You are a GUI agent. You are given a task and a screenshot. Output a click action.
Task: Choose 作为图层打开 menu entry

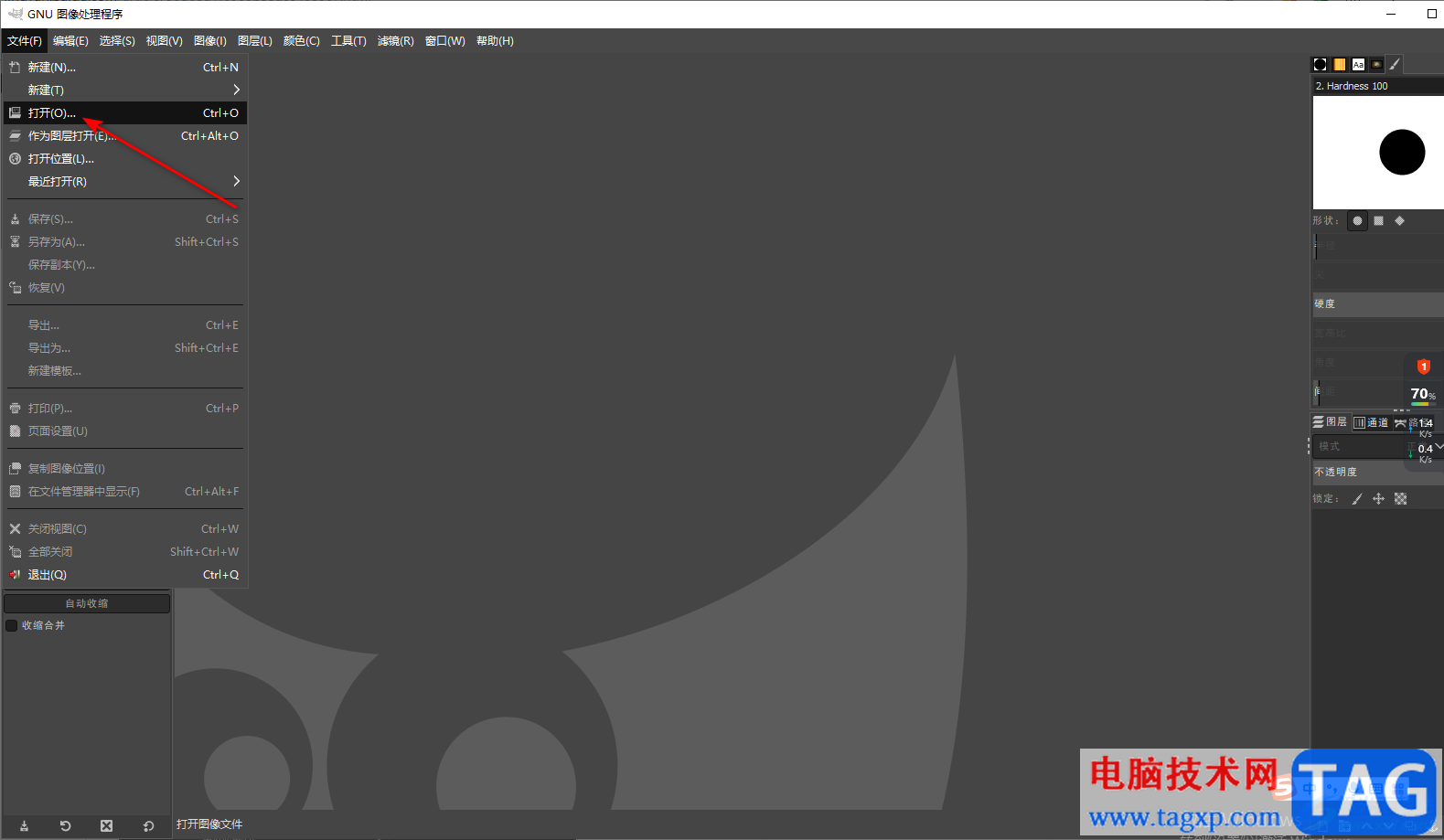tap(125, 136)
